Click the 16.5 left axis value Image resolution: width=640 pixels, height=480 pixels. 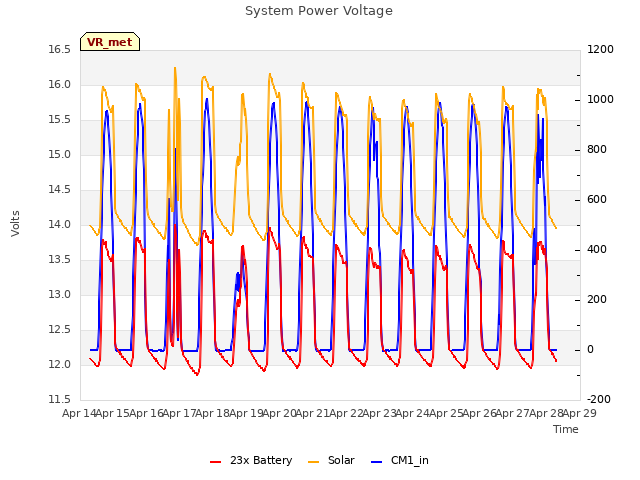[60, 50]
